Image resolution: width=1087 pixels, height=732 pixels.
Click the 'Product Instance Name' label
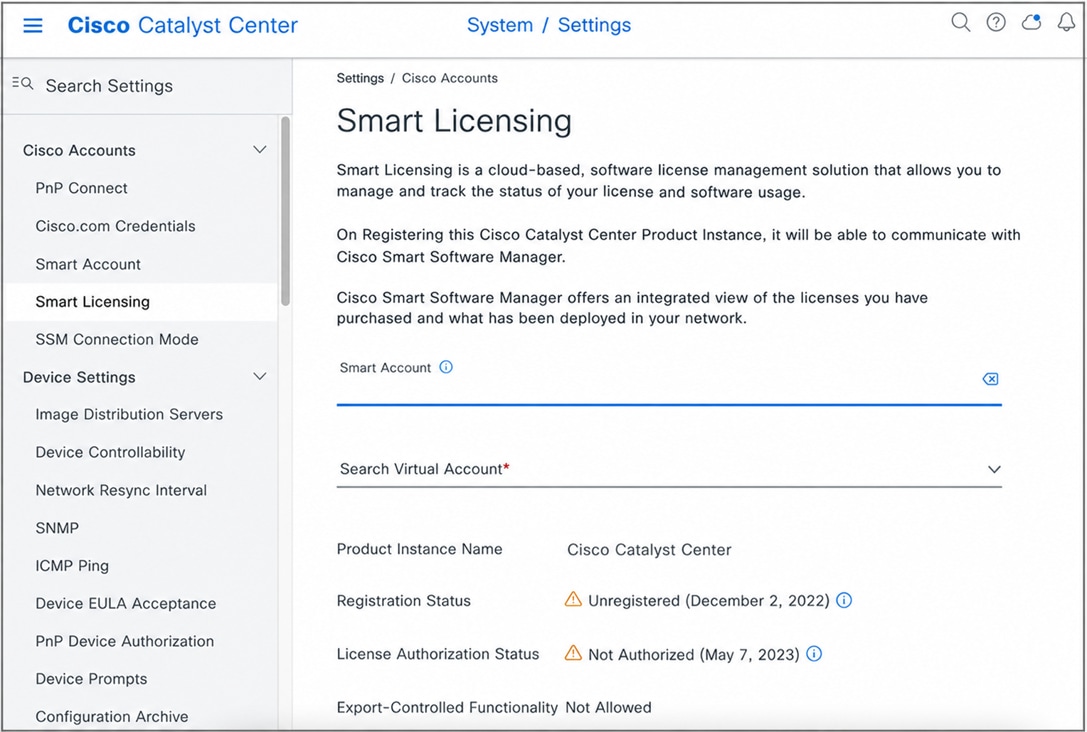click(419, 549)
